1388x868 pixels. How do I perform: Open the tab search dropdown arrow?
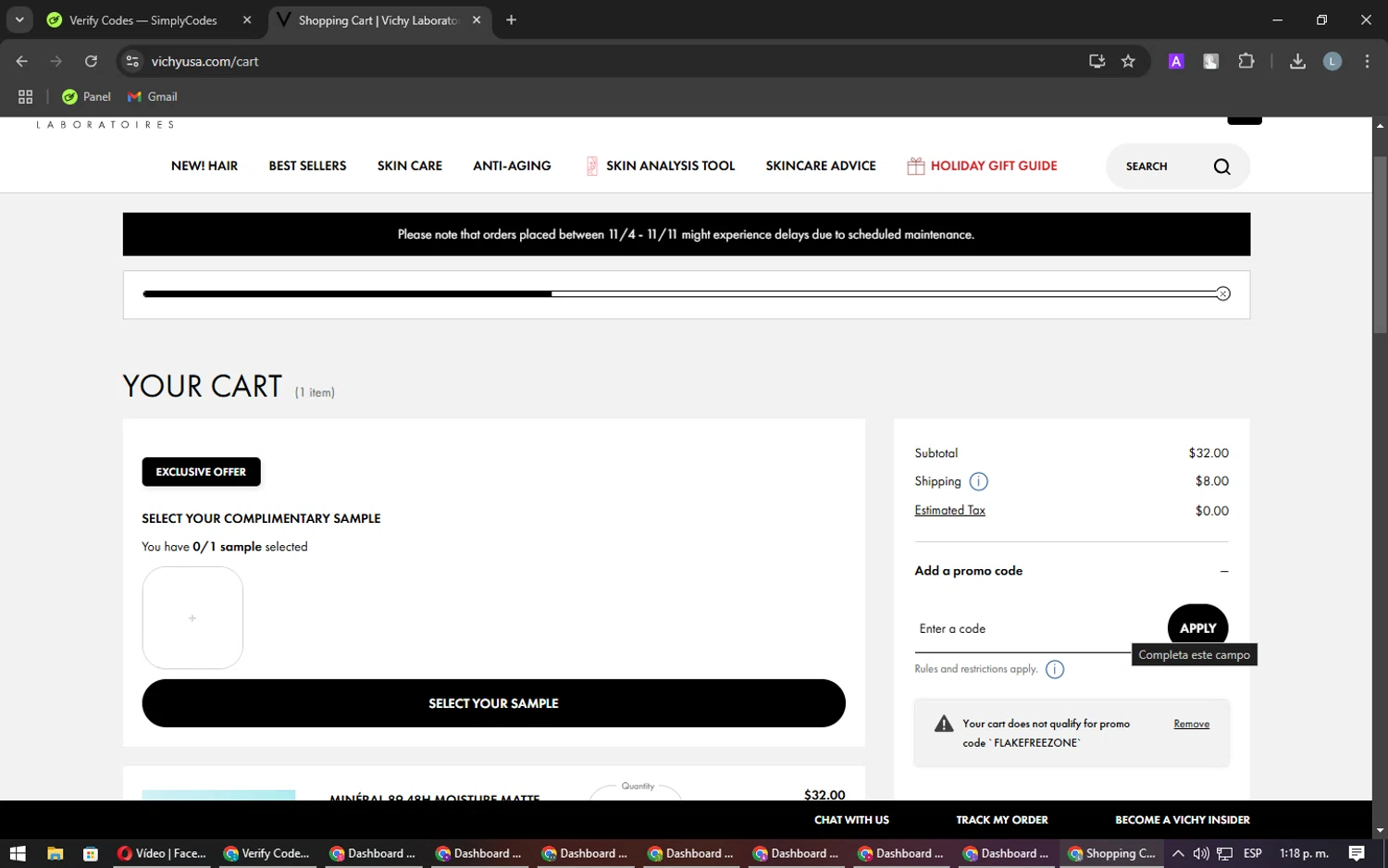19,19
